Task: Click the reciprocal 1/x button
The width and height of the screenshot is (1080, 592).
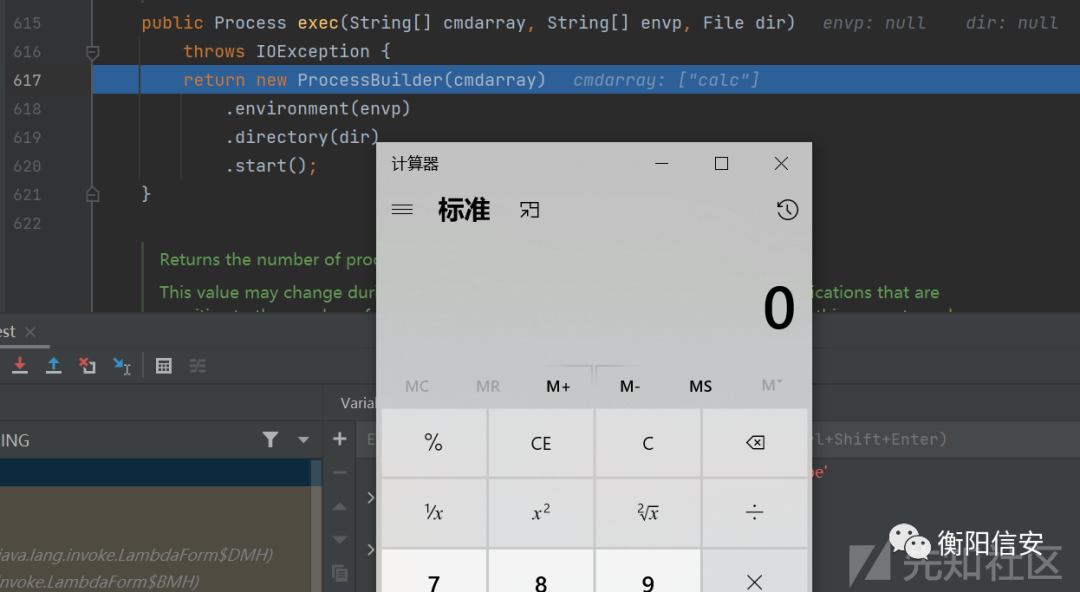Action: click(434, 512)
